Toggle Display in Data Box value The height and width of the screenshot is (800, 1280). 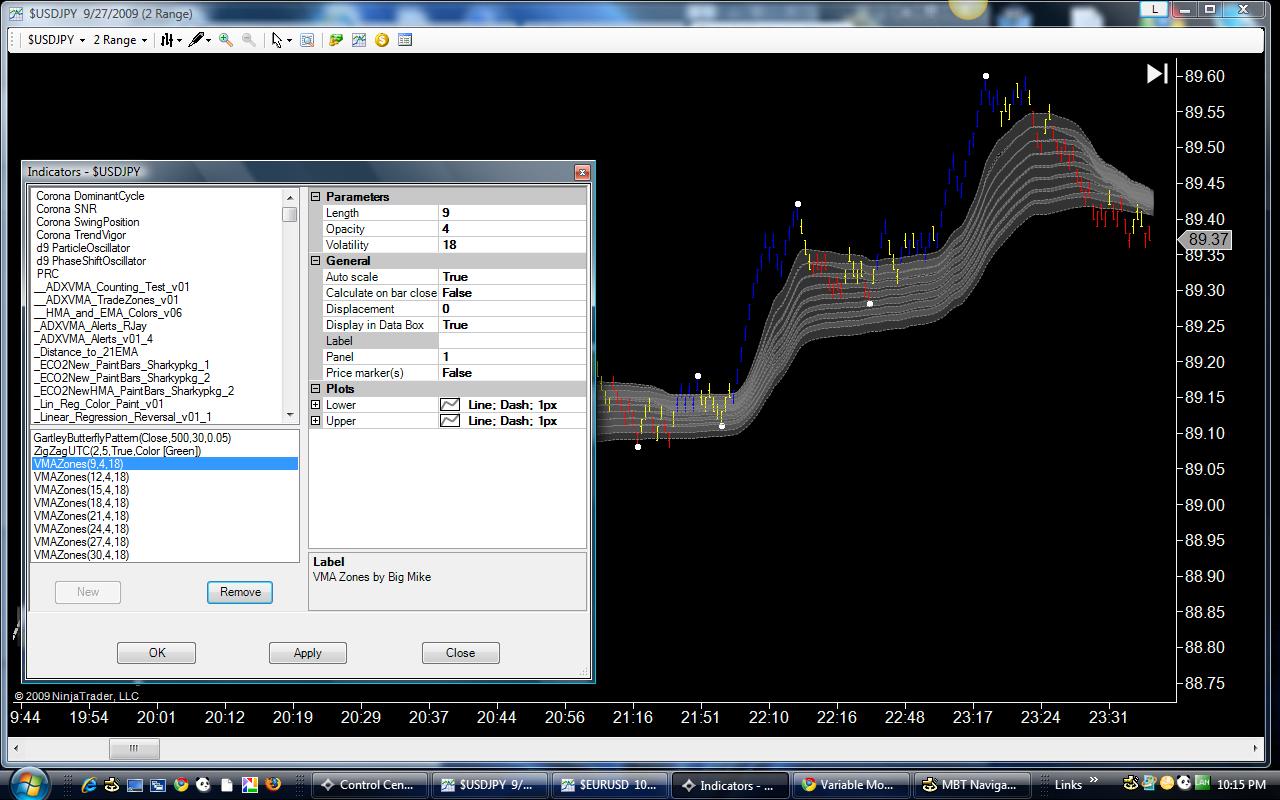click(x=512, y=325)
